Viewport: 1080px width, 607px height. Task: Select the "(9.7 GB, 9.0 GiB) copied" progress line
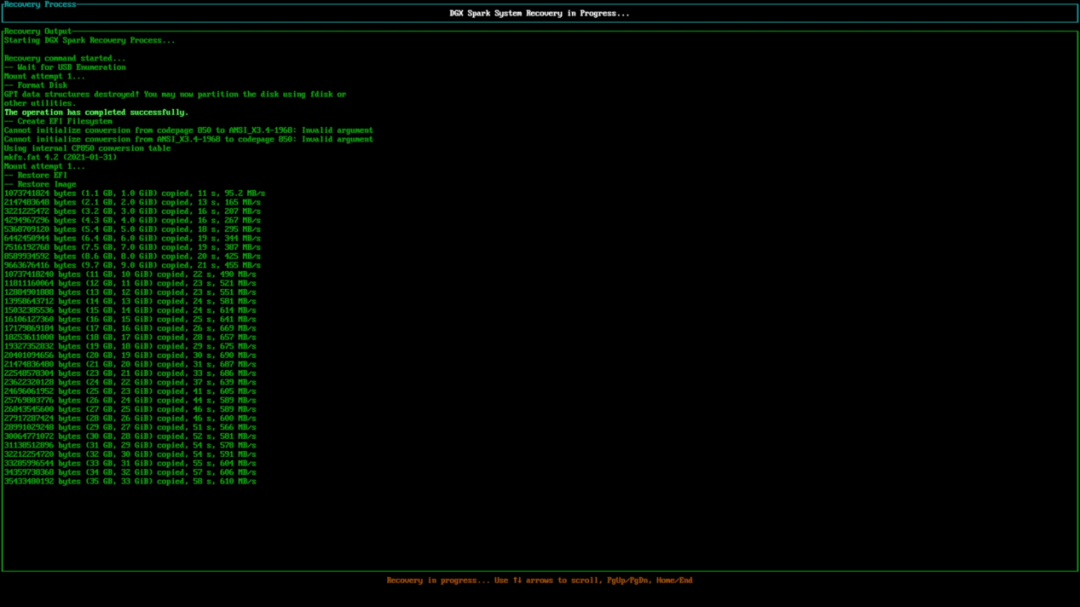132,265
